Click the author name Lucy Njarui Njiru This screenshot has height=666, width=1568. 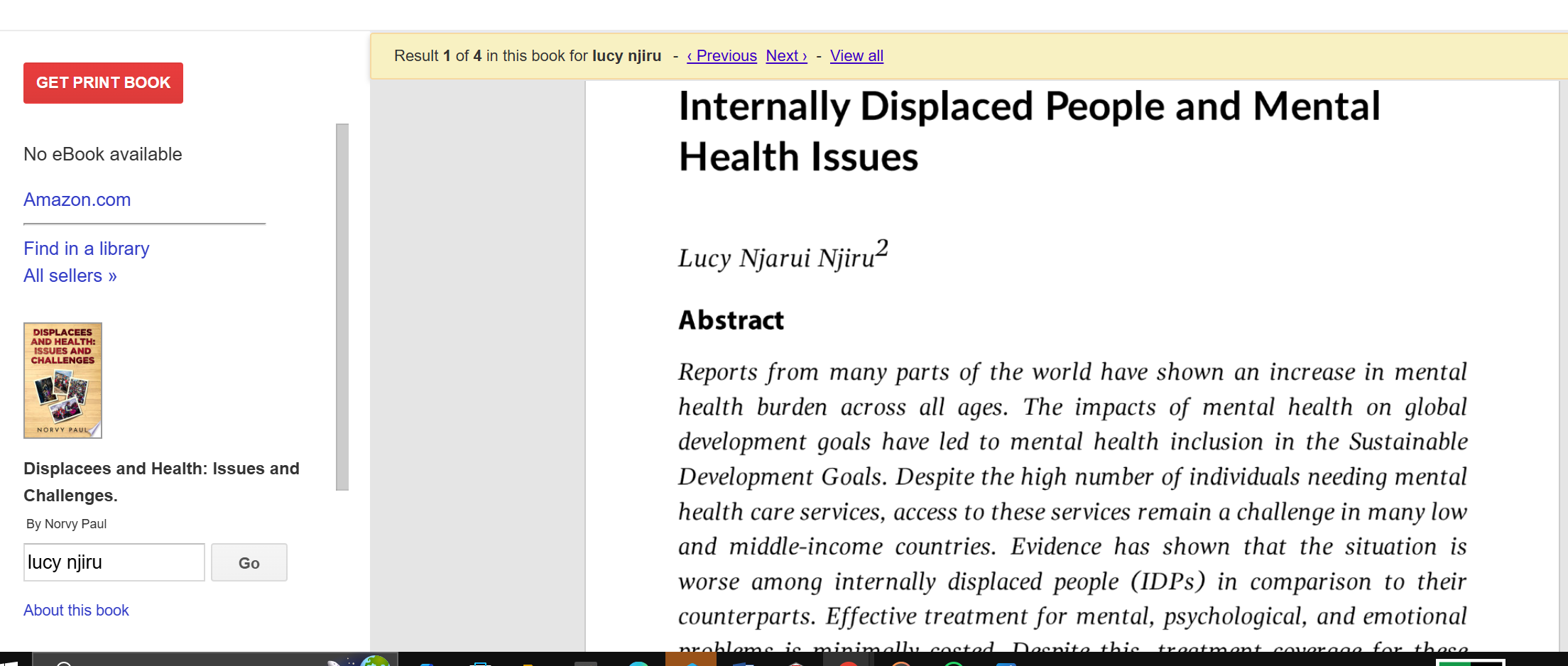pyautogui.click(x=775, y=258)
